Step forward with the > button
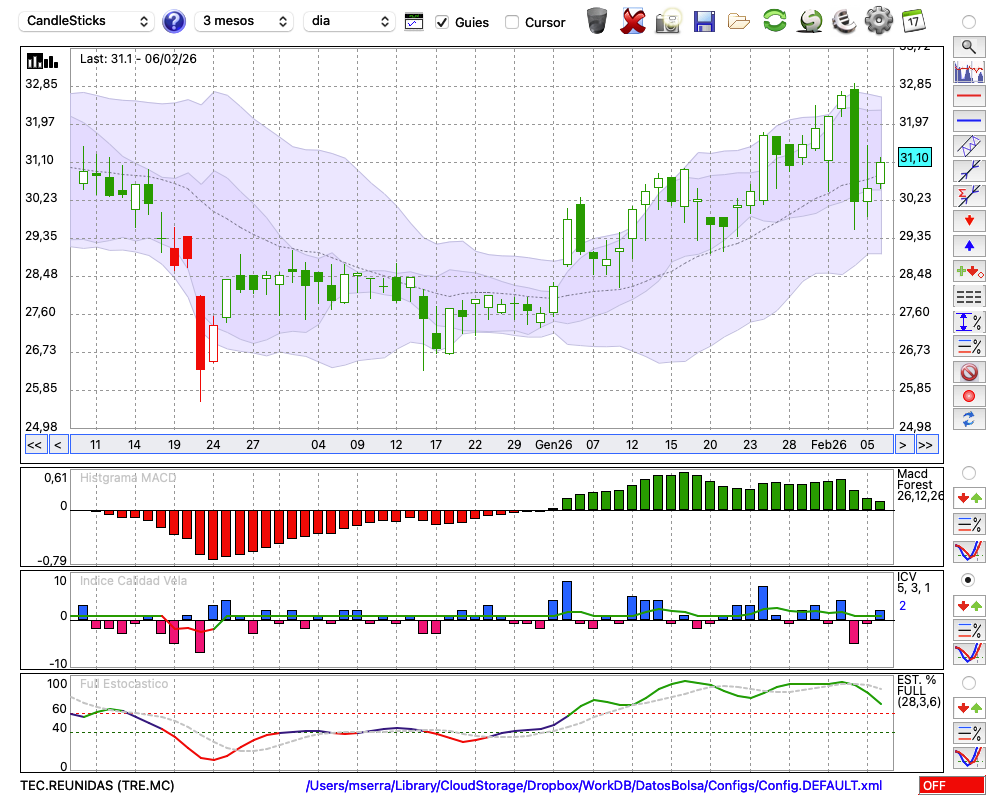Viewport: 1000px width, 800px height. tap(902, 445)
